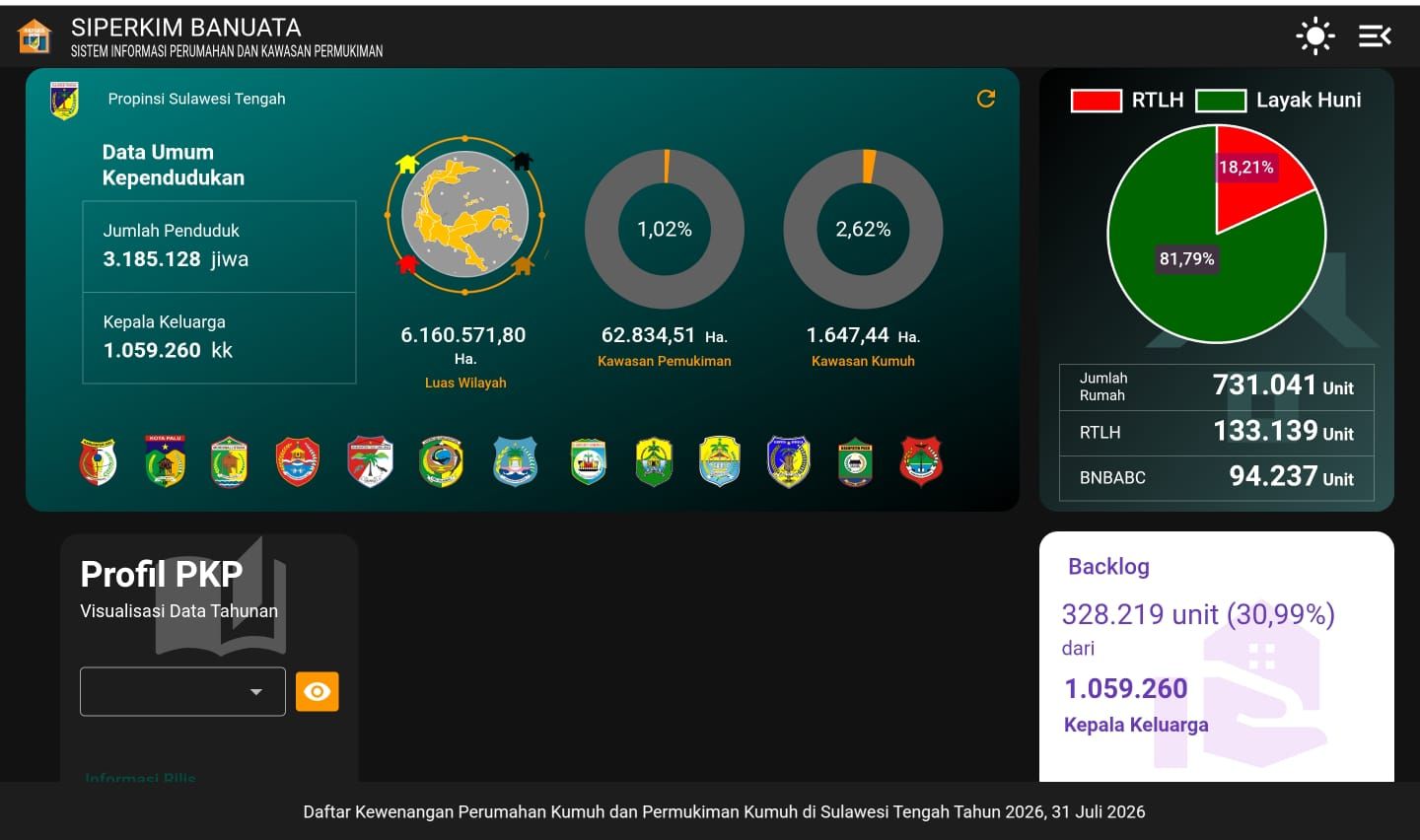Click the 328.219 unit (30,99%) backlog value

tap(1198, 614)
